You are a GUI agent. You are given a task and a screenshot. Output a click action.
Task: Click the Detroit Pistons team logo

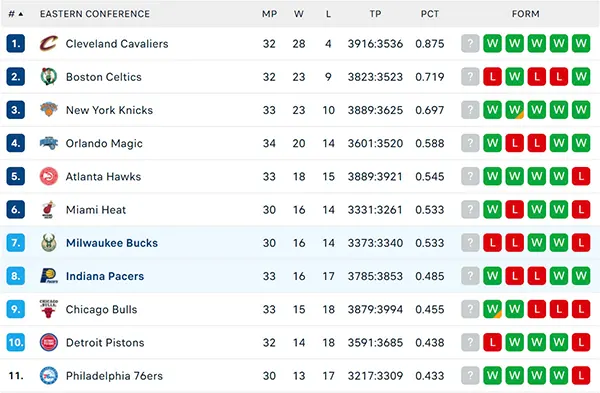coord(49,342)
